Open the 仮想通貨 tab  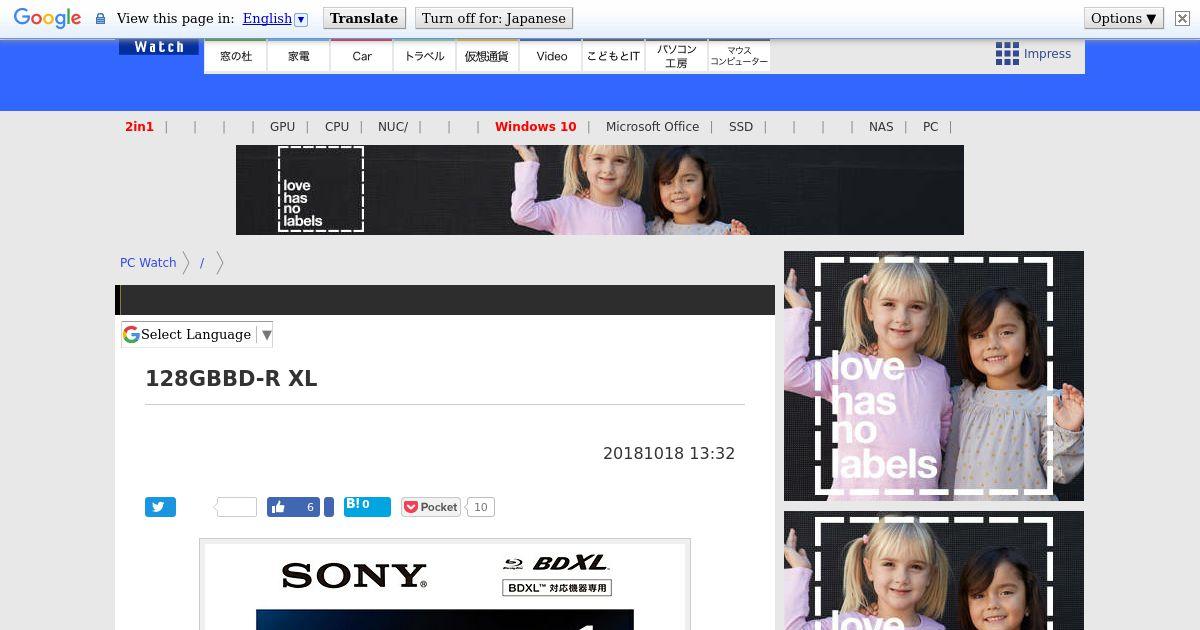coord(487,56)
